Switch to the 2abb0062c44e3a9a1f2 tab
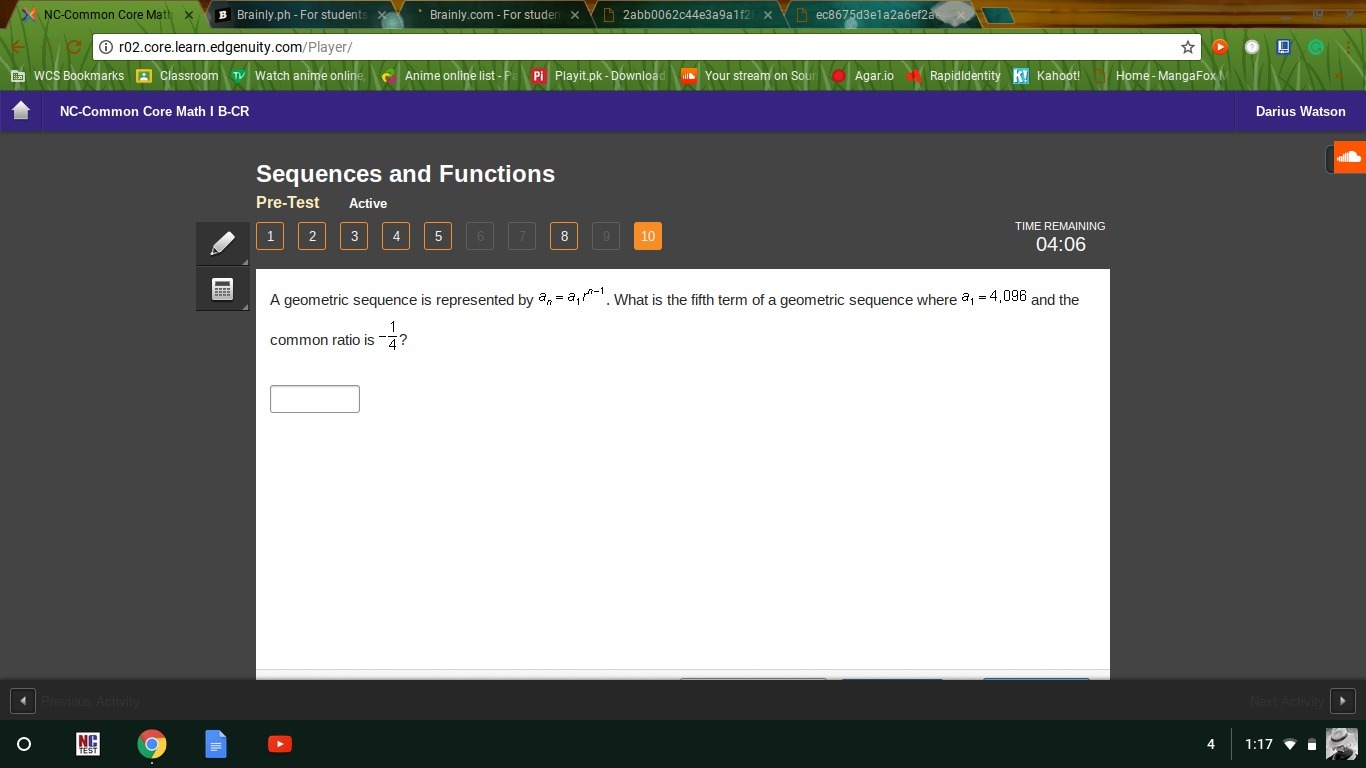This screenshot has width=1366, height=768. point(686,15)
